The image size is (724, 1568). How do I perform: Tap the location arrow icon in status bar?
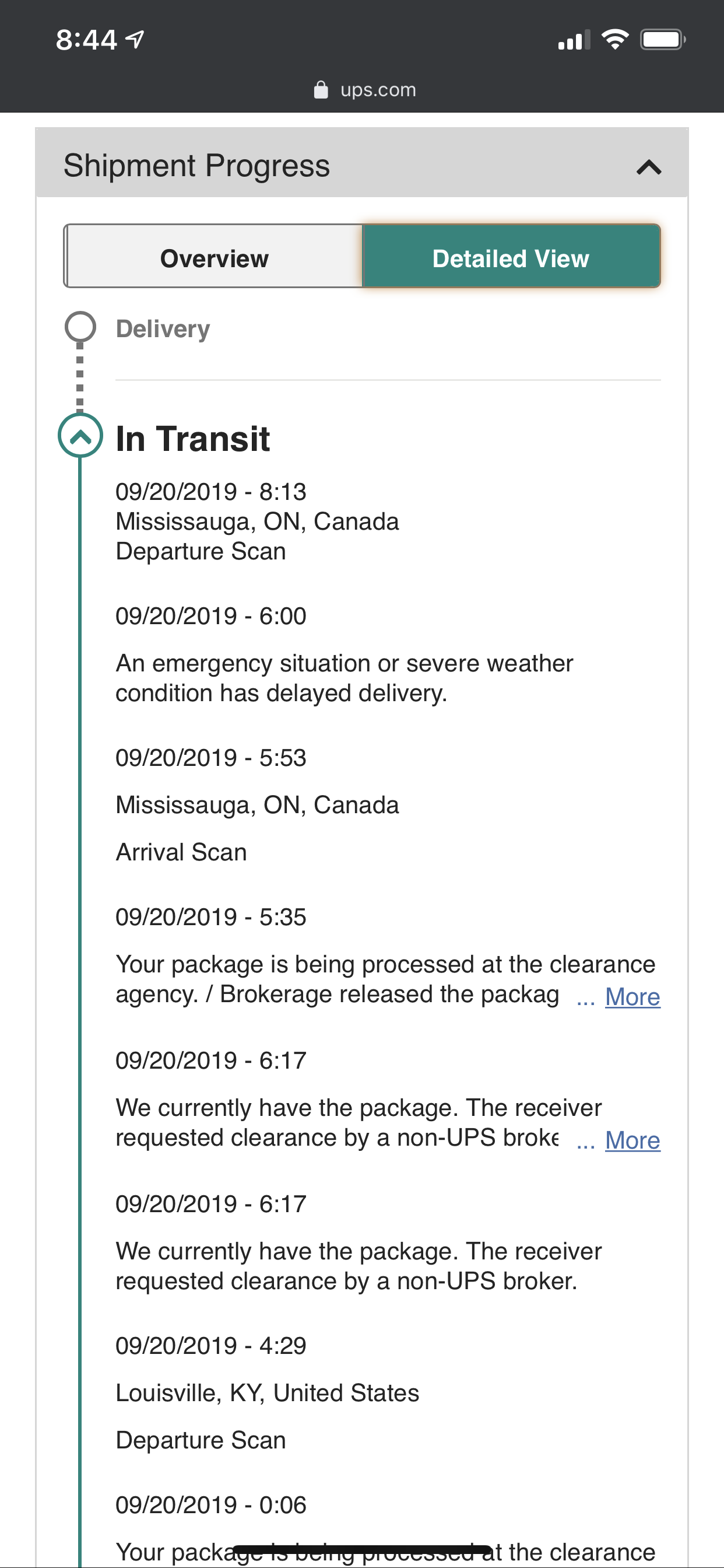tap(135, 40)
